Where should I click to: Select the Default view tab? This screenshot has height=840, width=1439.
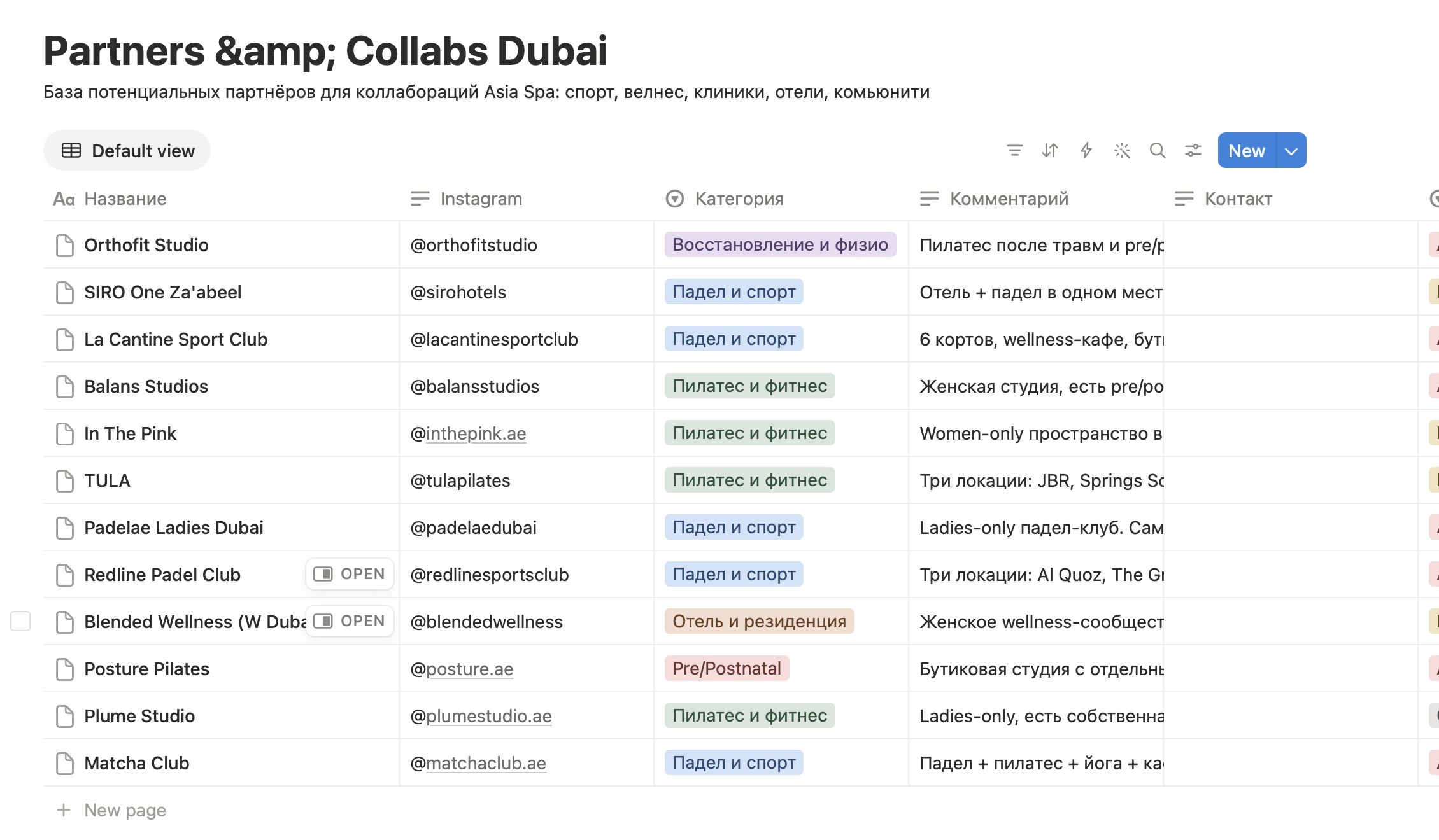pos(127,151)
